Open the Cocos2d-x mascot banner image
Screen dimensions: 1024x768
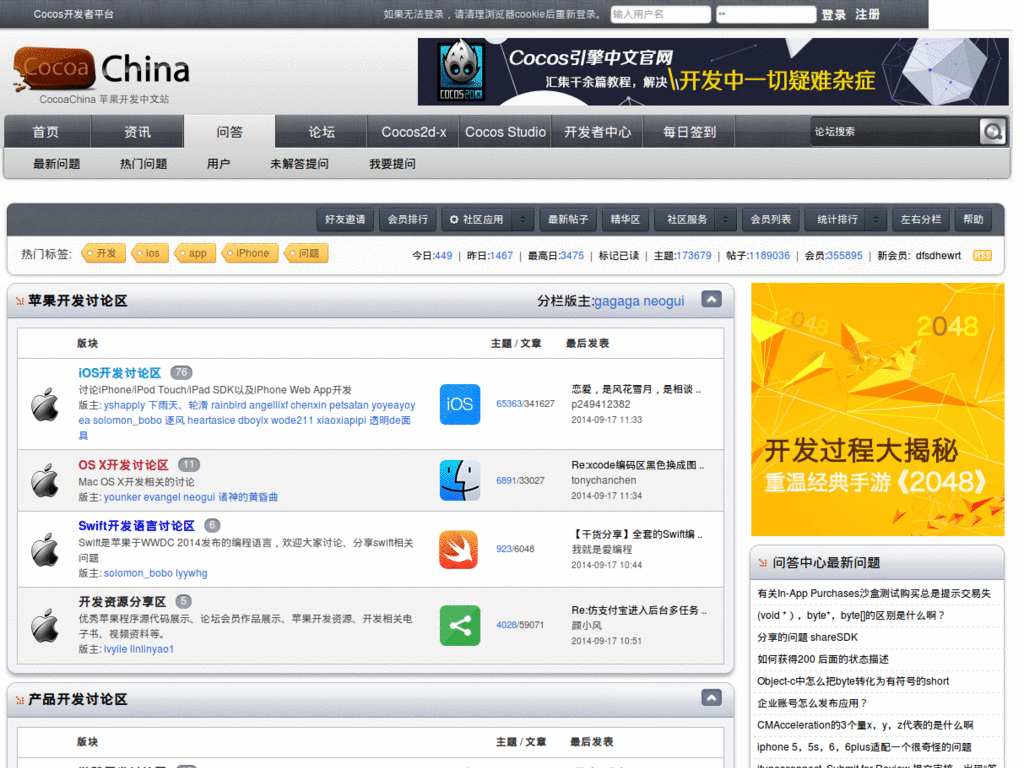point(713,72)
